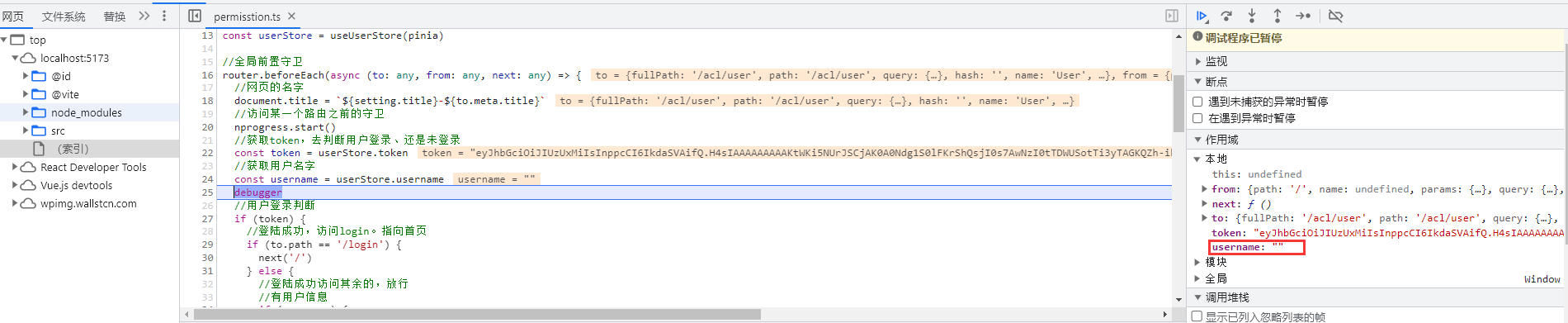Click the horizontal scrollbar in code editor
1568x323 pixels.
(477, 315)
